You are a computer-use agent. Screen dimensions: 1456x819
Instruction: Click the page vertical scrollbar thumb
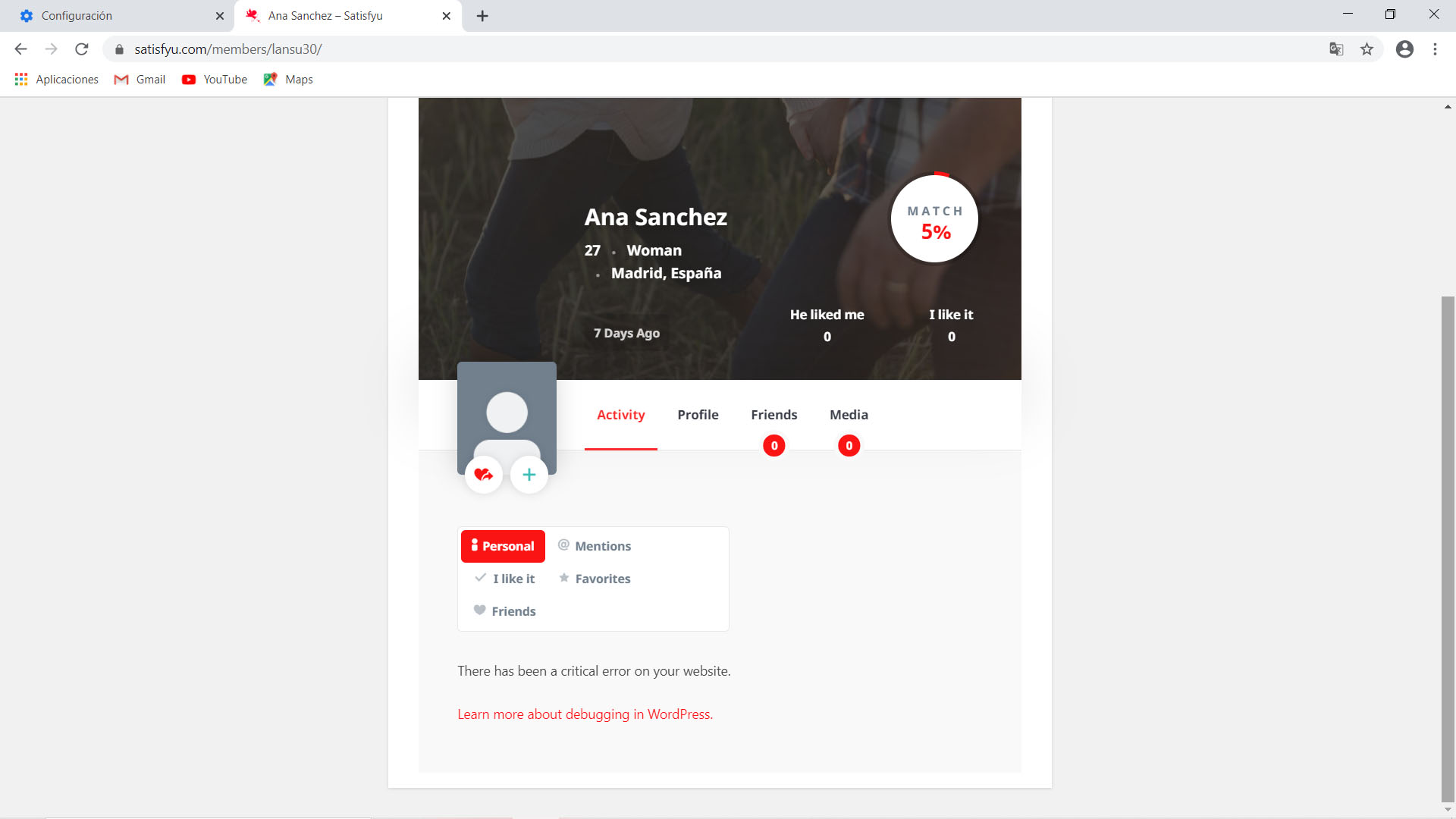click(x=1448, y=548)
